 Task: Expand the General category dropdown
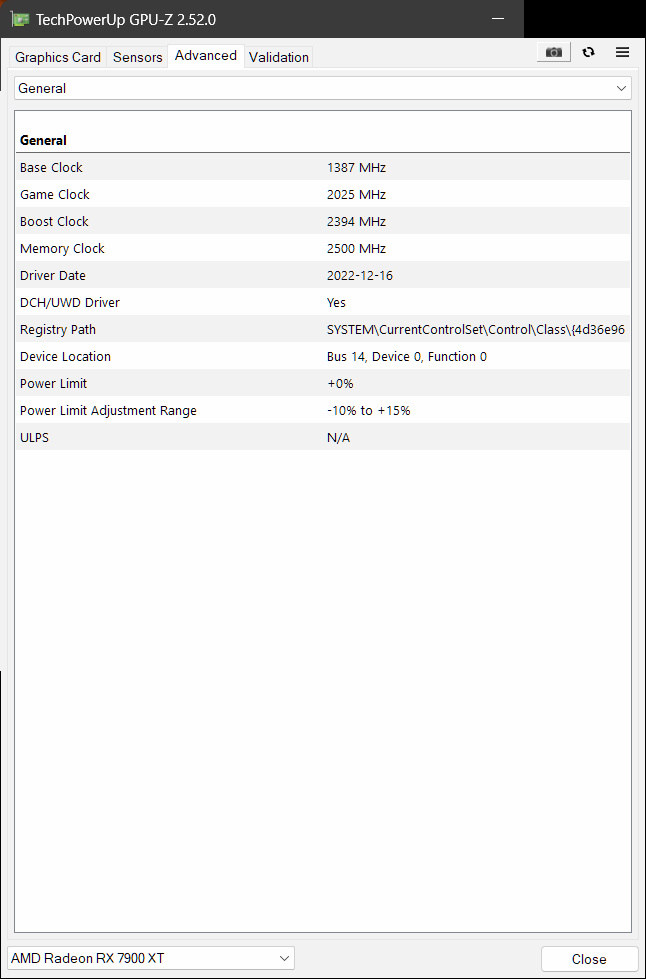tap(322, 88)
